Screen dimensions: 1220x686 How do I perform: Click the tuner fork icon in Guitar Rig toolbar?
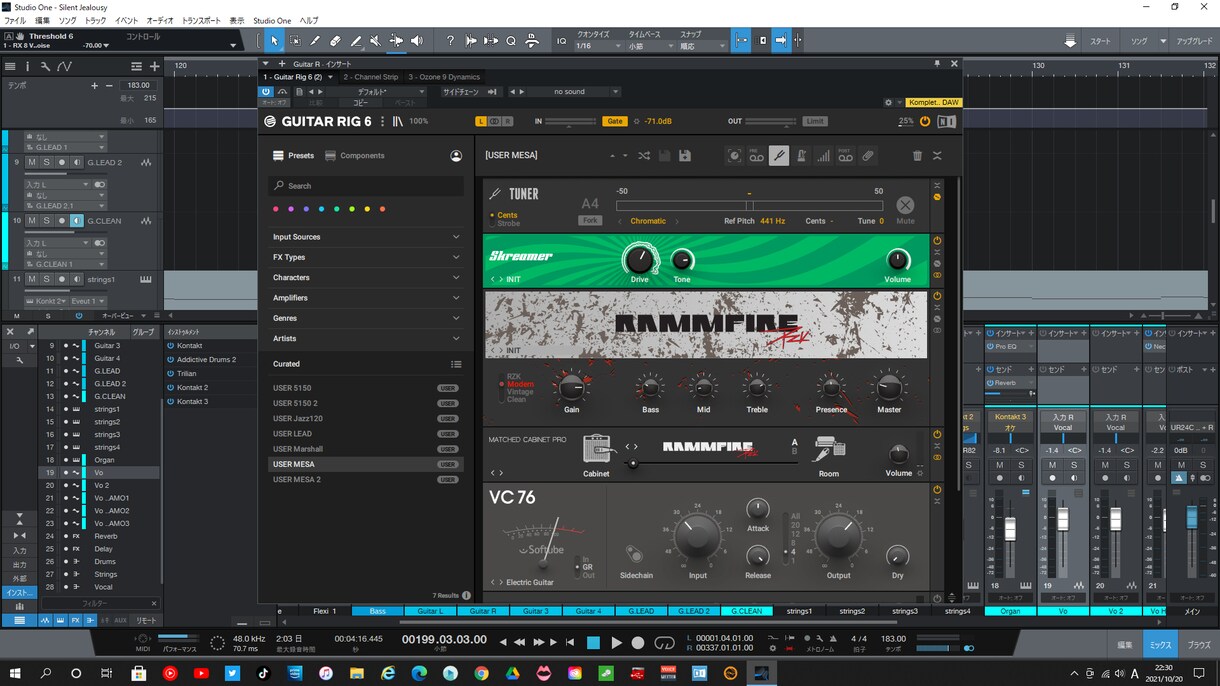tap(779, 156)
